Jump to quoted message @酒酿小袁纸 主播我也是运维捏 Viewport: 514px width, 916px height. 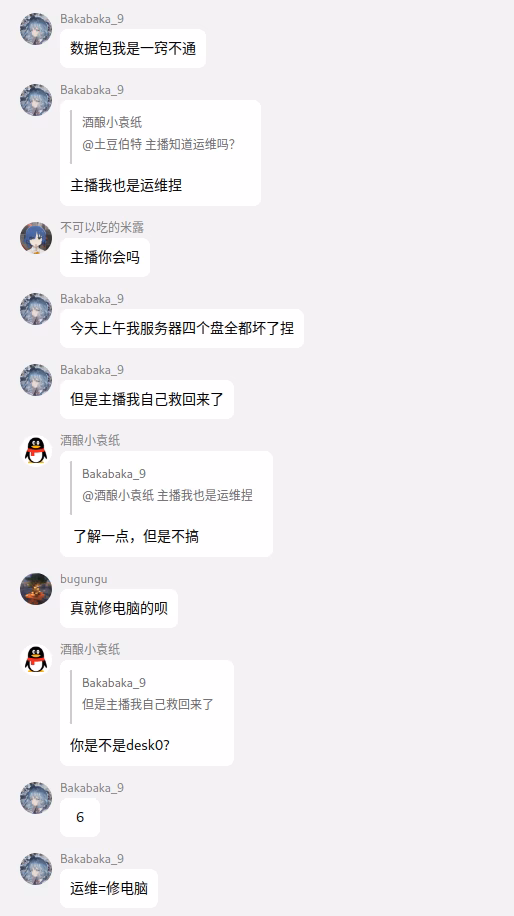point(167,495)
